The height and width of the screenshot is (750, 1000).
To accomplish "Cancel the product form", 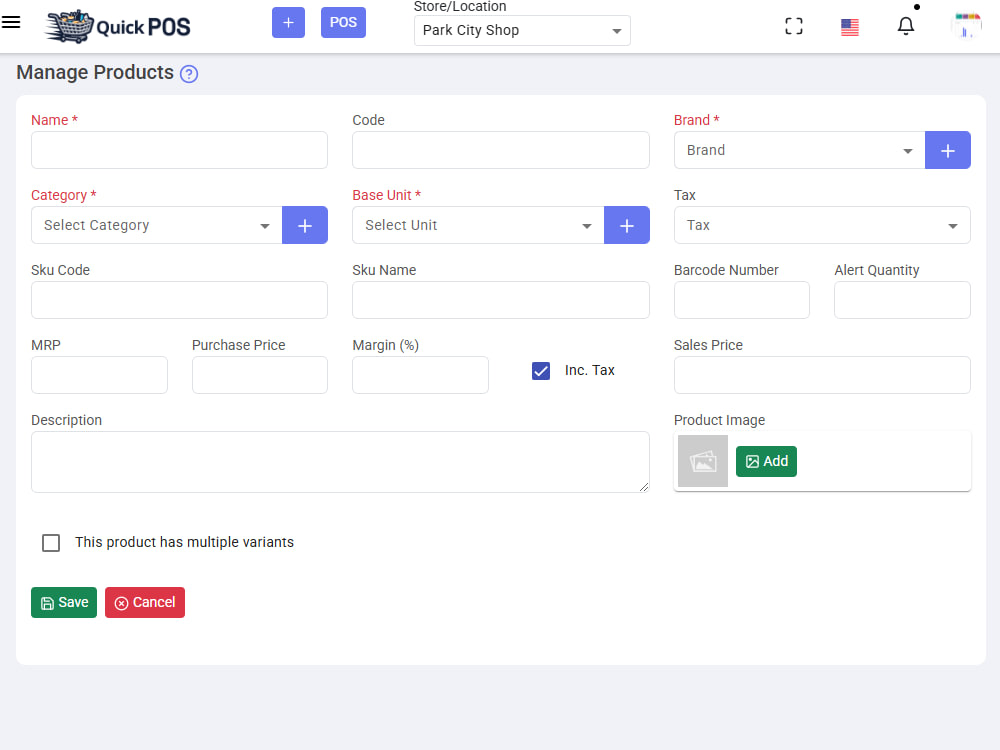I will tap(145, 603).
